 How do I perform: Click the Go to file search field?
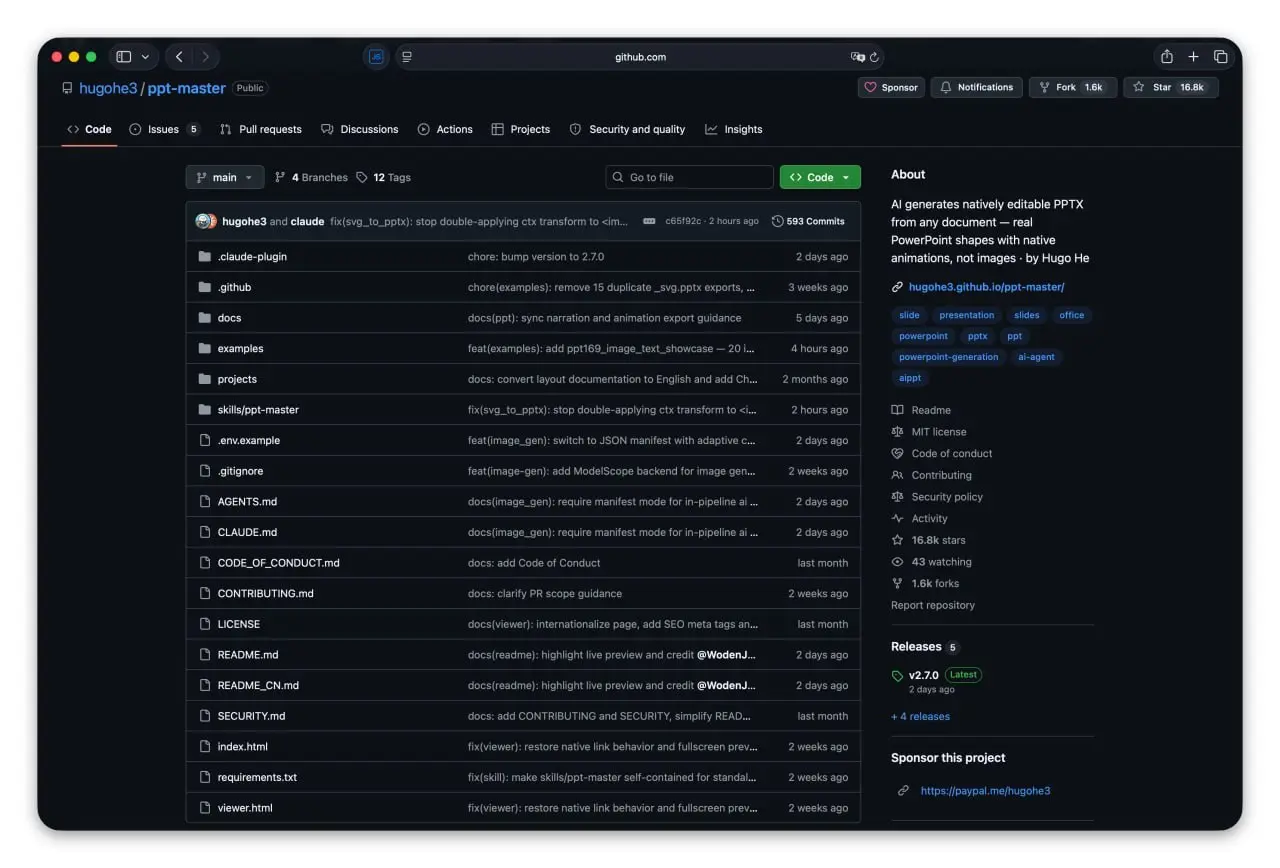[690, 177]
